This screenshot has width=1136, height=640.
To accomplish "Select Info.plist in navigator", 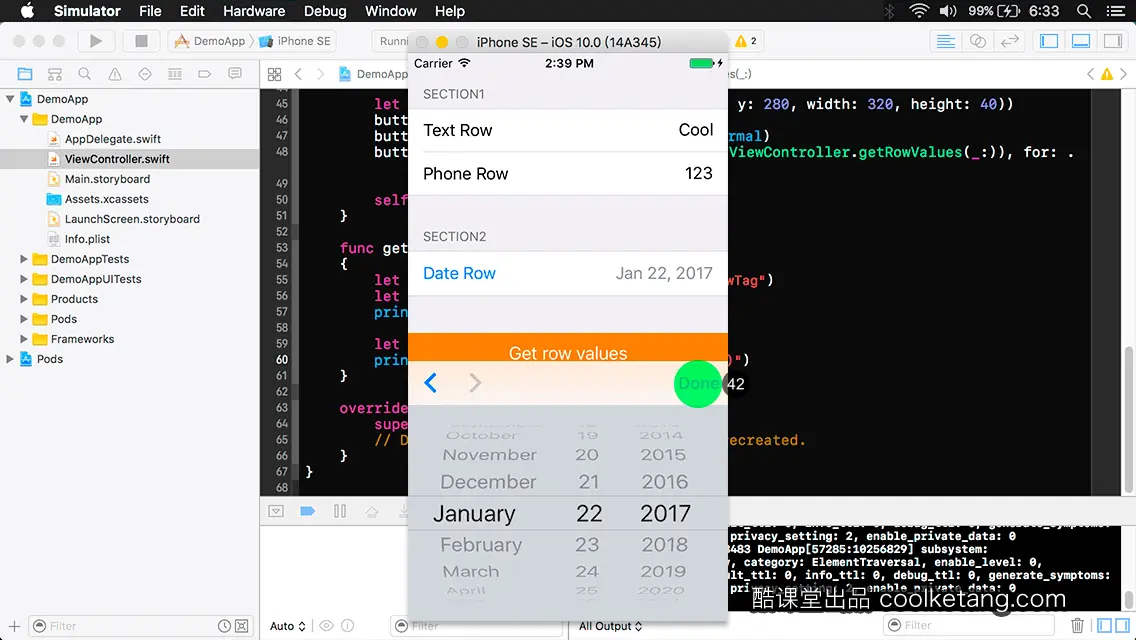I will click(x=87, y=239).
